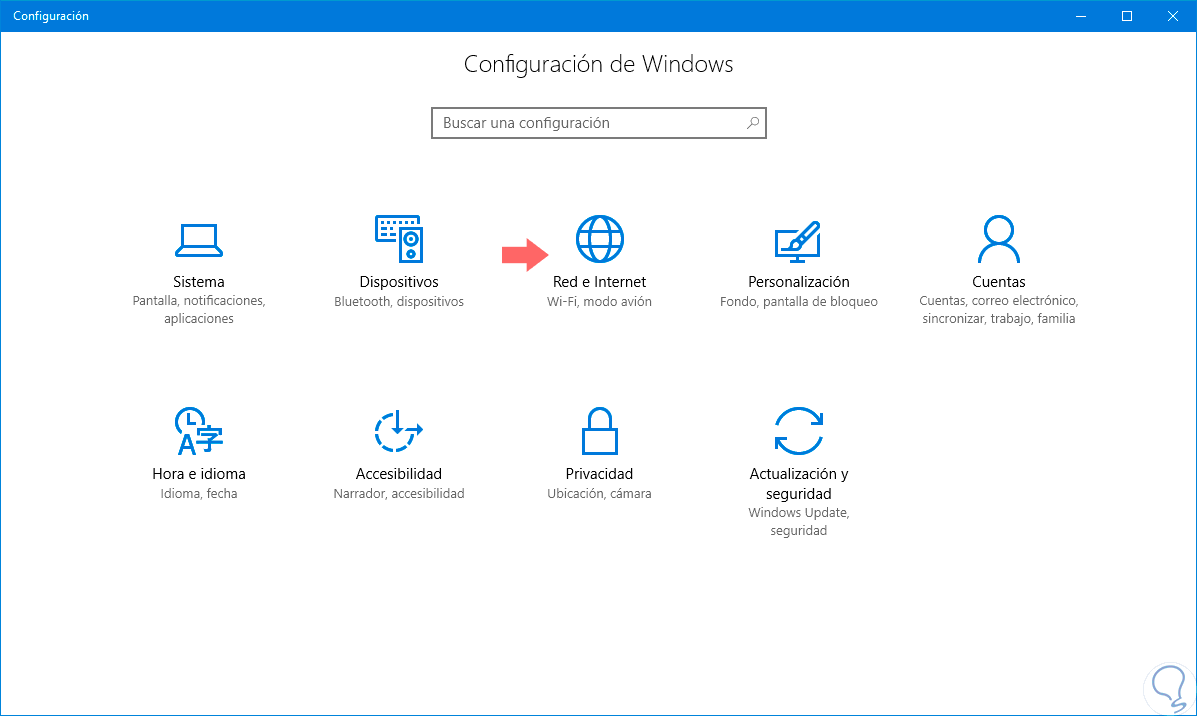Open Personalización via its text label

click(799, 282)
